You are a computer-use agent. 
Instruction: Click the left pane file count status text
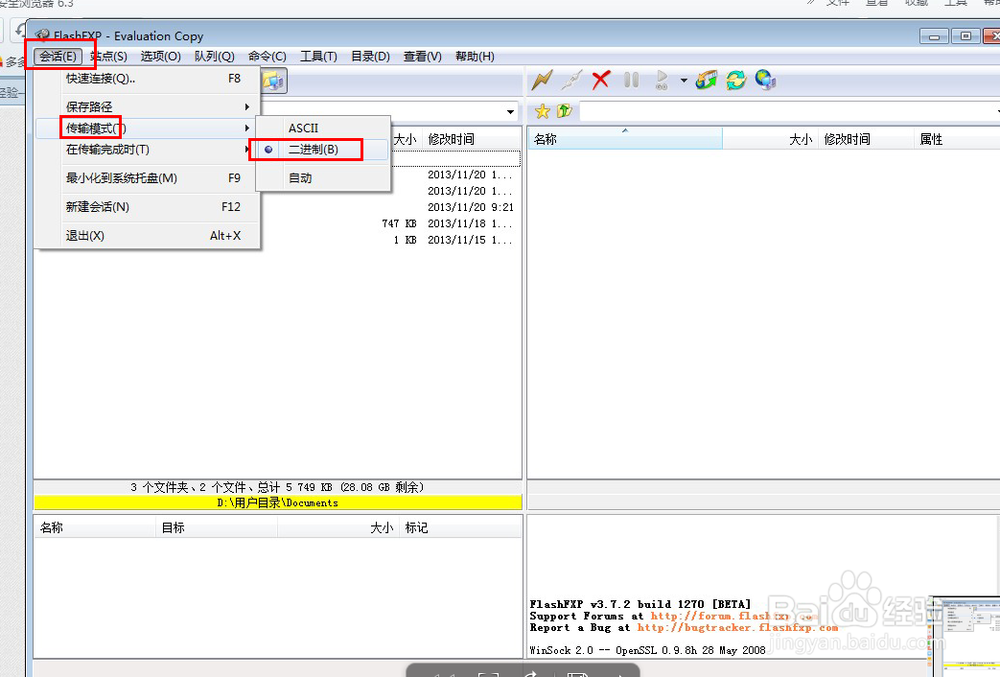coord(277,488)
